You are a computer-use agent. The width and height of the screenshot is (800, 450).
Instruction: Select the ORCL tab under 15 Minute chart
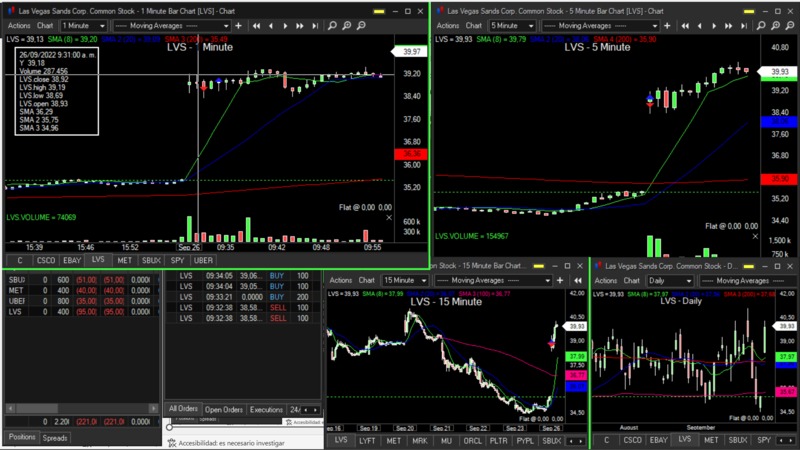pos(472,440)
